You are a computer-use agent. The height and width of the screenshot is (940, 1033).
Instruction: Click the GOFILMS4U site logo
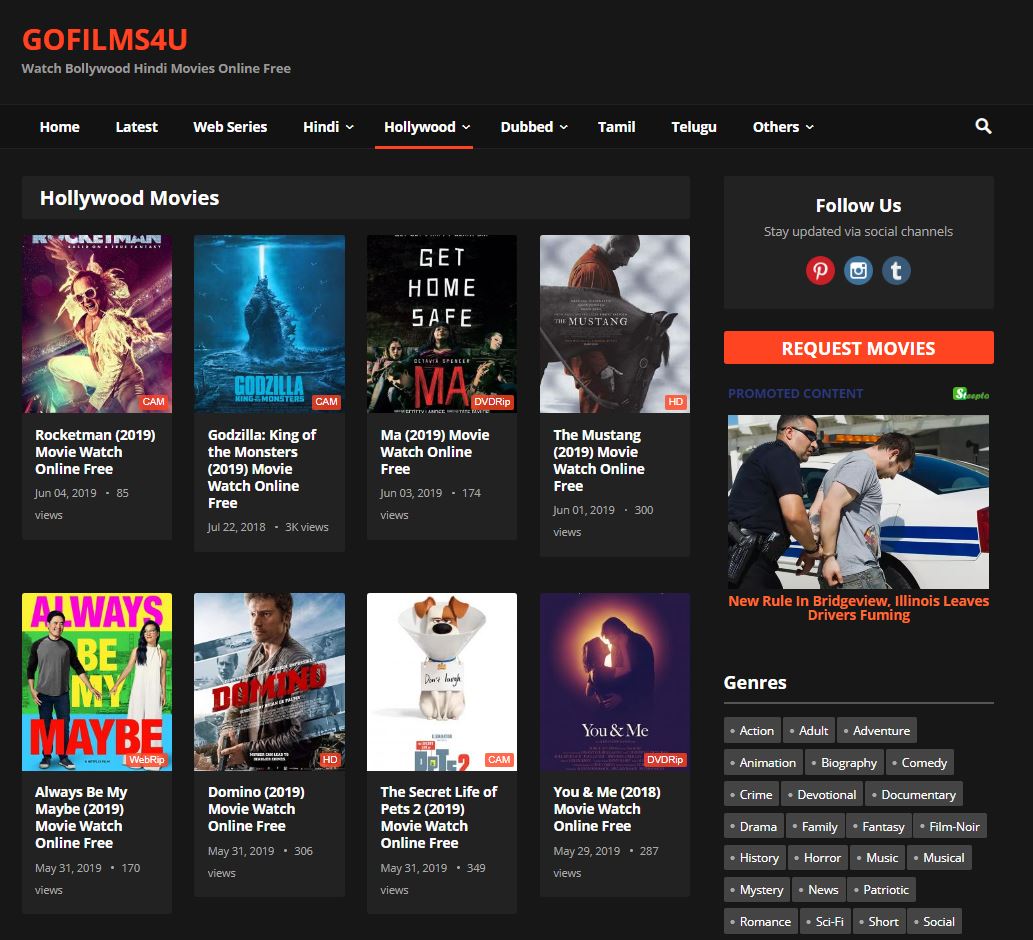pyautogui.click(x=105, y=39)
